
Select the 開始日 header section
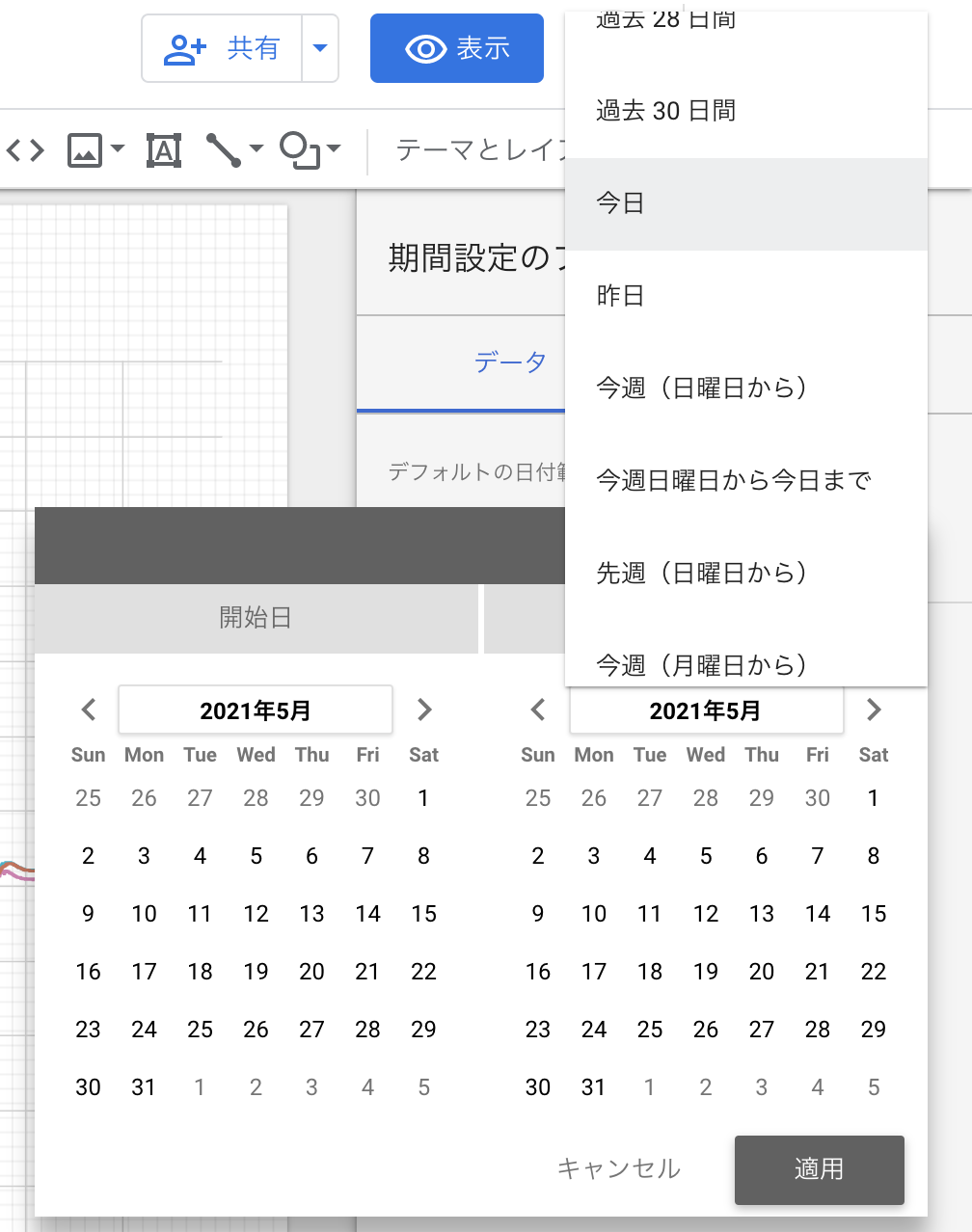(255, 618)
